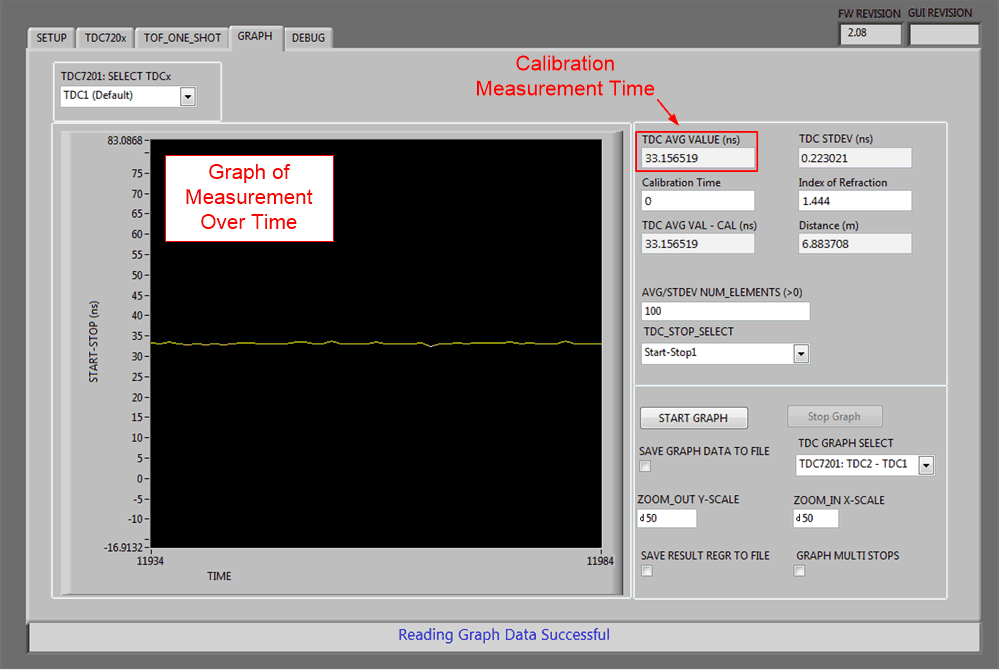Click the ZOOM_OUT Y-SCALE field
The height and width of the screenshot is (670, 1000).
click(667, 518)
